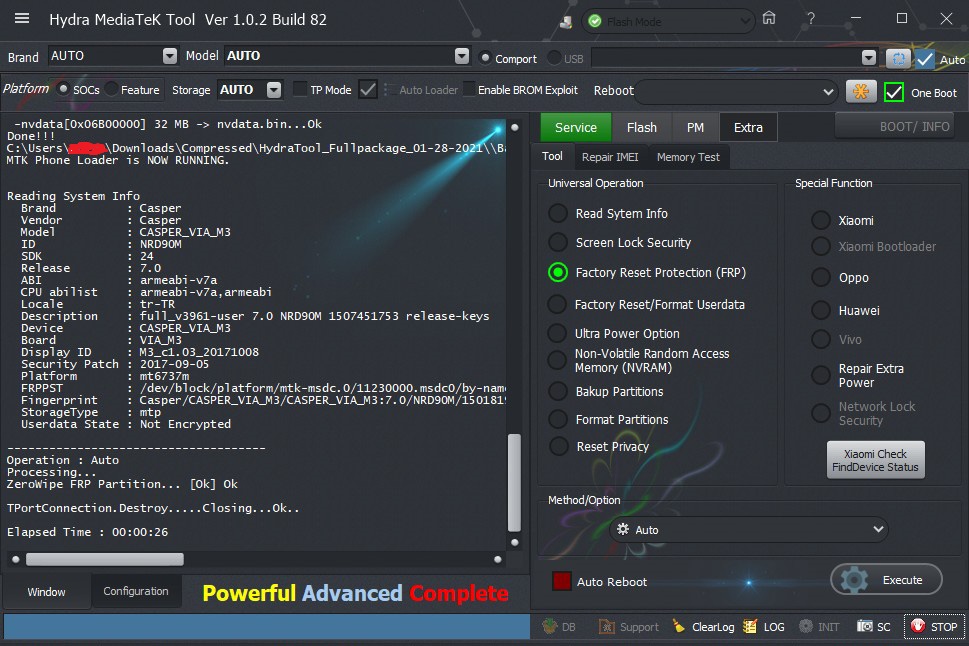Switch to the Extra tab
Screen dimensions: 969x646
point(748,127)
